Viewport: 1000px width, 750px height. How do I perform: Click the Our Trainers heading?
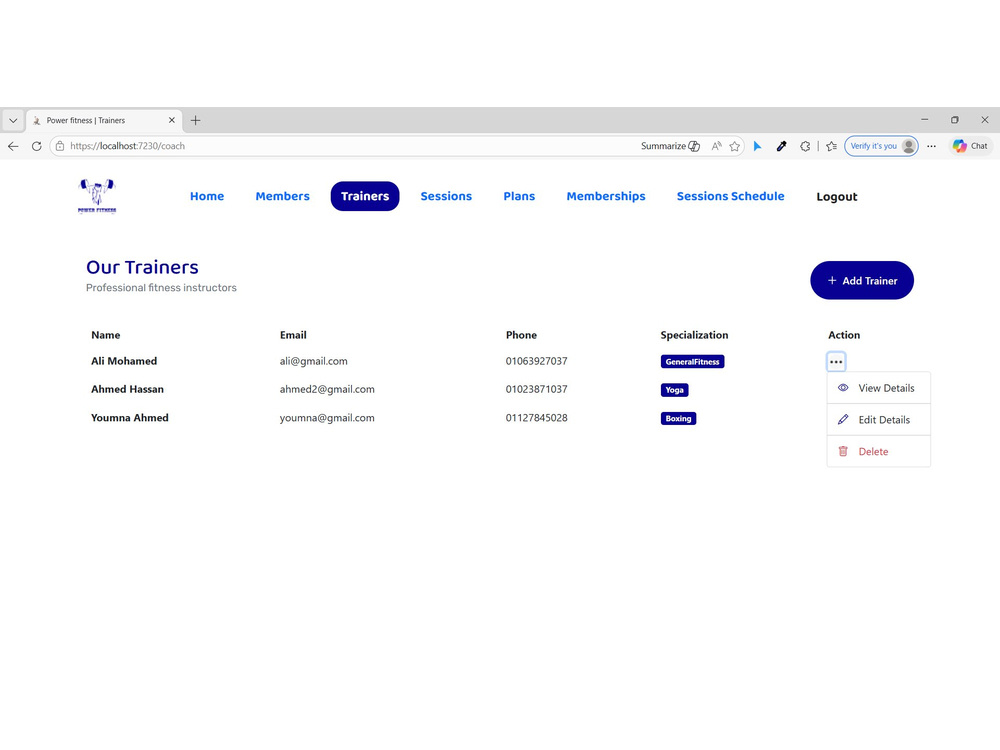[x=142, y=267]
